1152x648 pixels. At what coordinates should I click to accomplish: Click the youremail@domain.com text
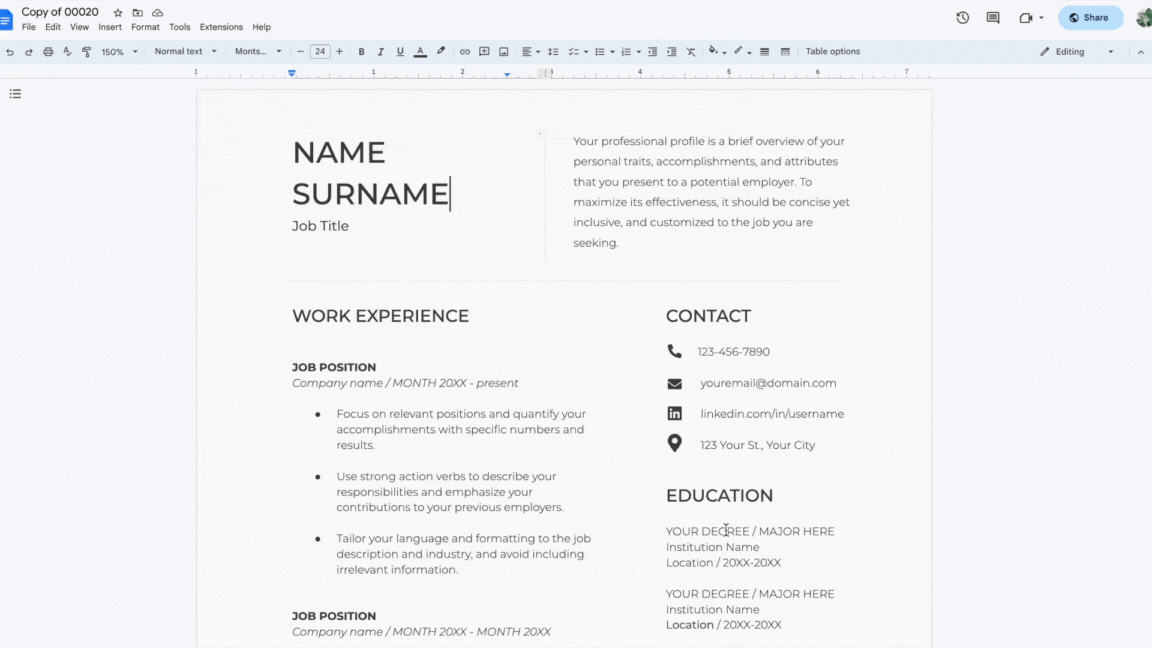(x=768, y=383)
